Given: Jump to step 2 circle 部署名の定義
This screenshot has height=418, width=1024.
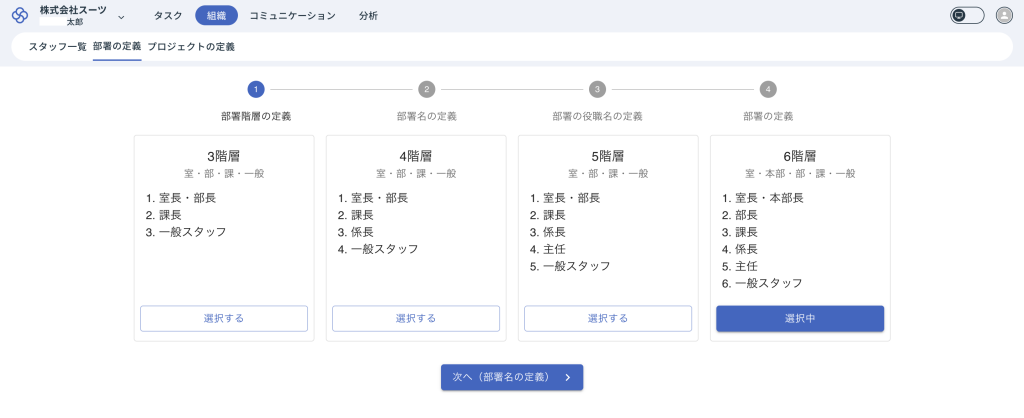Looking at the screenshot, I should pos(427,89).
